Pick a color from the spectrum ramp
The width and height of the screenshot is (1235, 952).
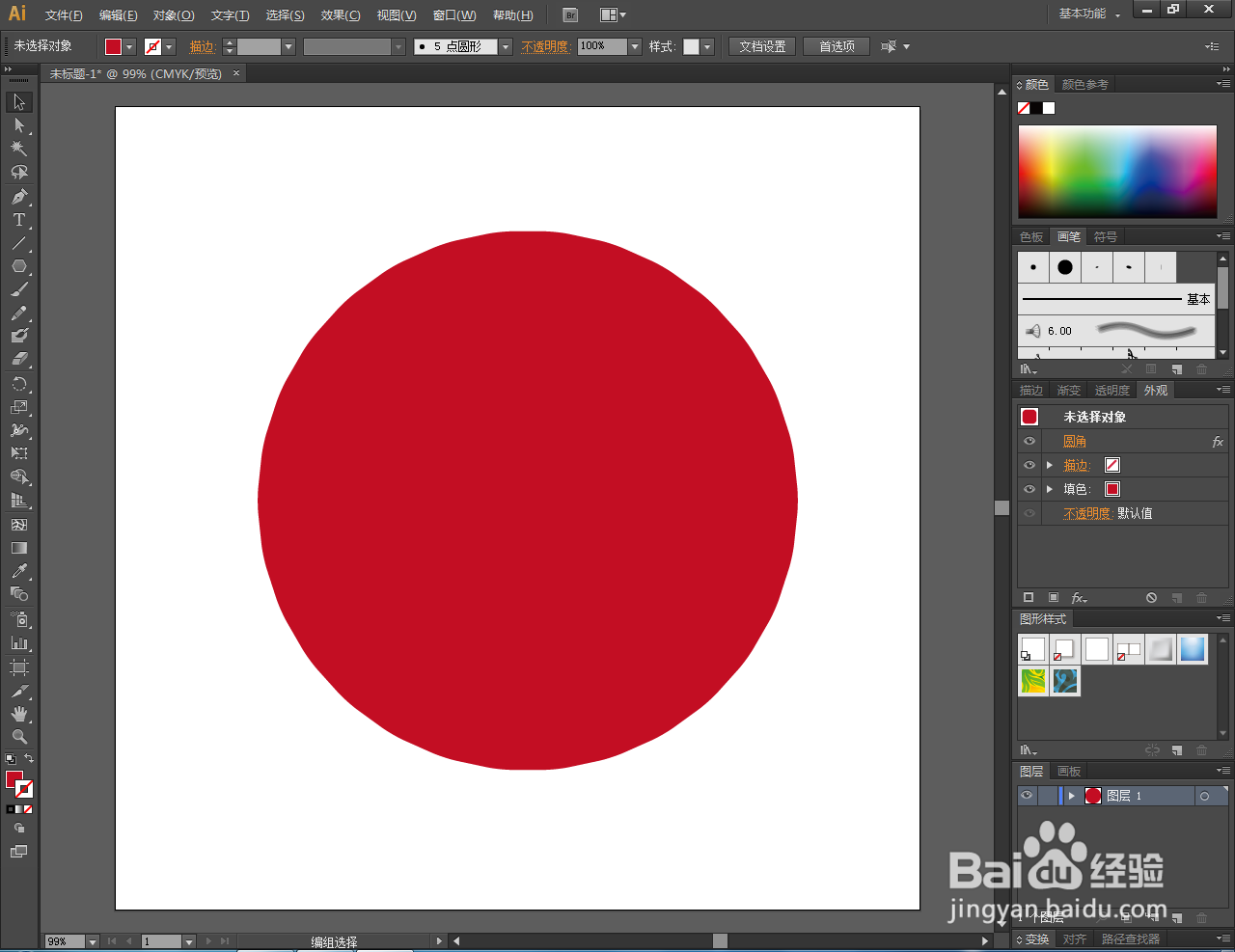(1117, 171)
